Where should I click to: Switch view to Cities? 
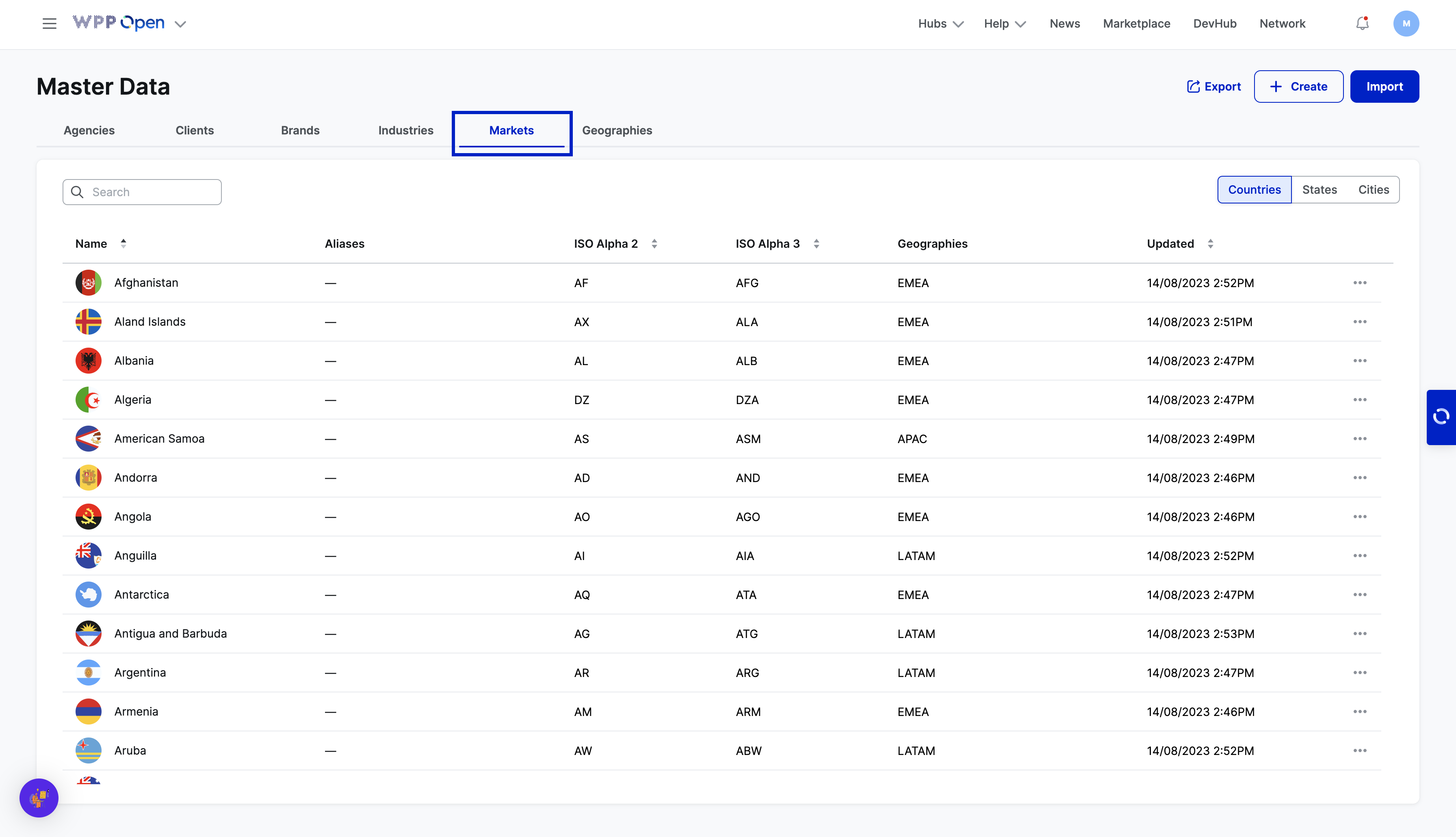tap(1373, 190)
